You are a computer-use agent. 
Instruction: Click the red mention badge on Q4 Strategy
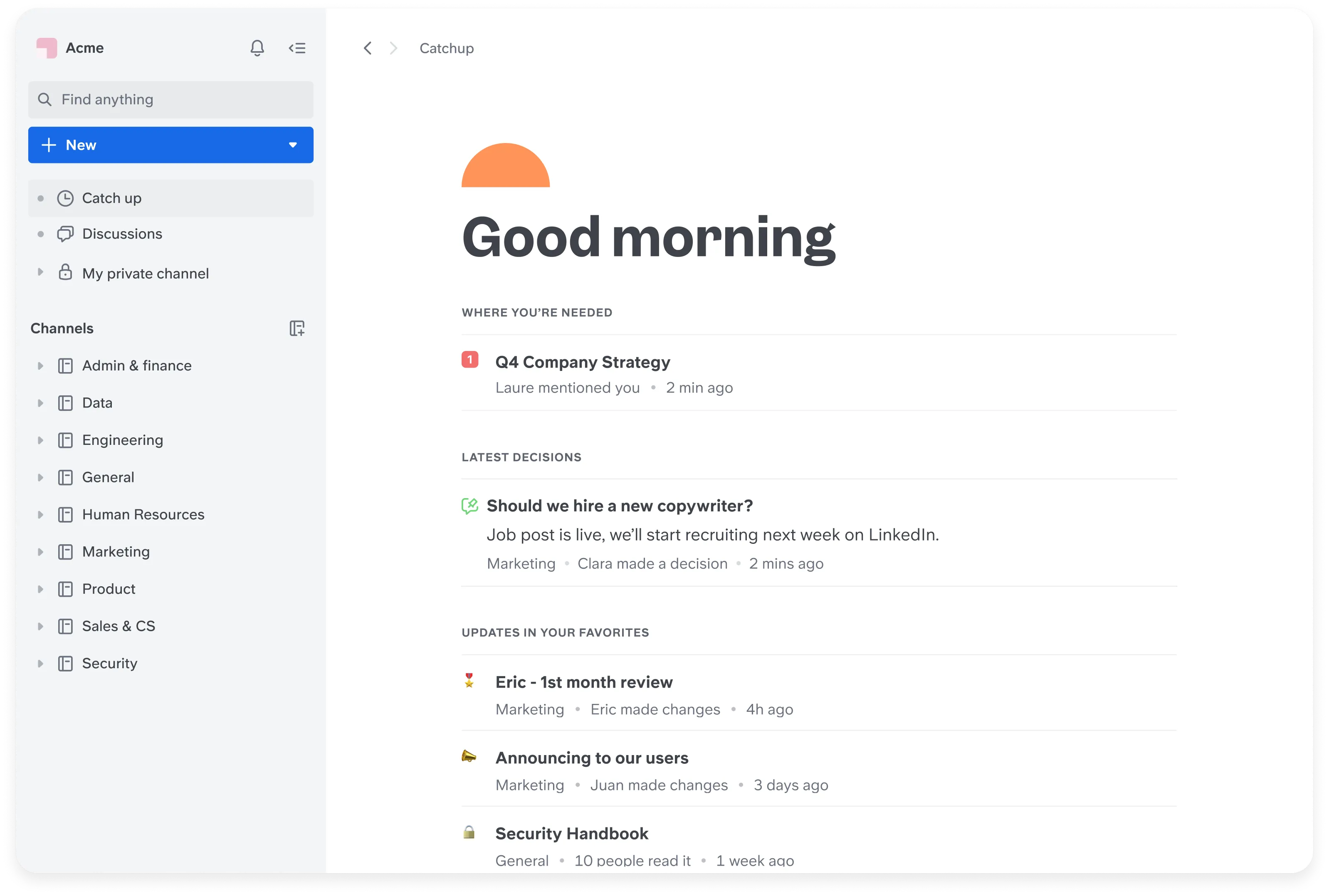click(469, 359)
